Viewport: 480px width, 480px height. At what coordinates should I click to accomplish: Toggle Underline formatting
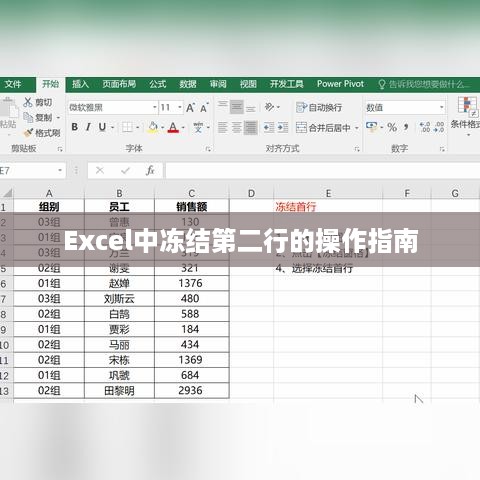pyautogui.click(x=102, y=127)
